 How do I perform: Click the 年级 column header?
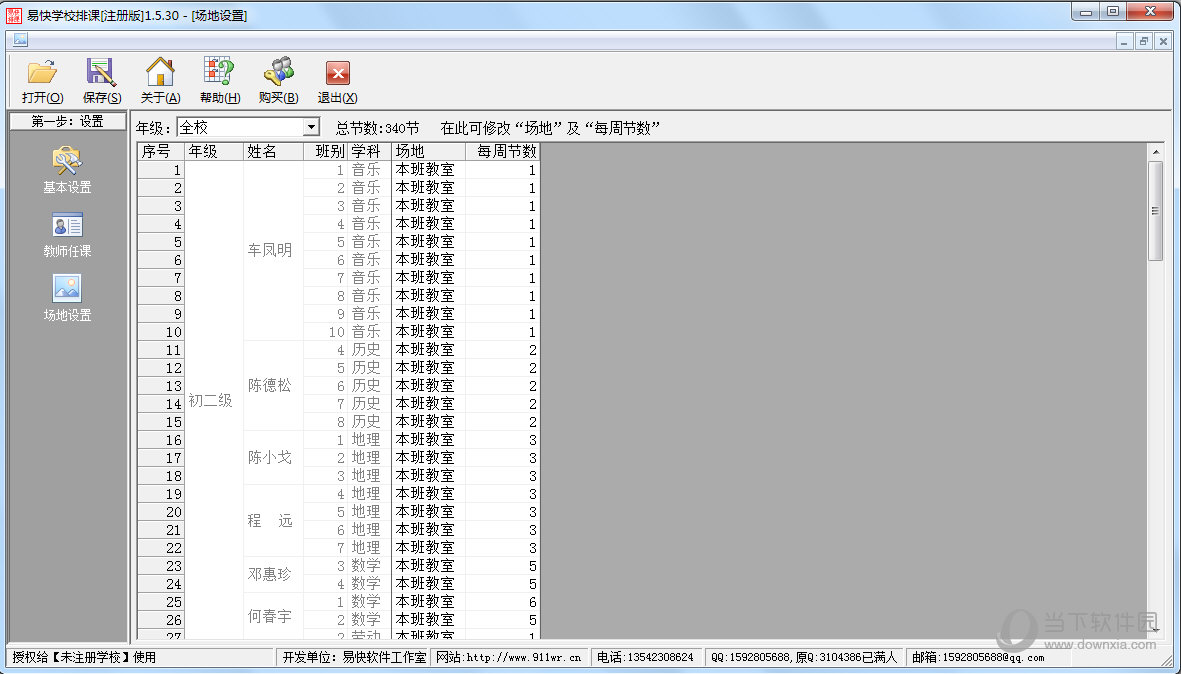(x=214, y=151)
